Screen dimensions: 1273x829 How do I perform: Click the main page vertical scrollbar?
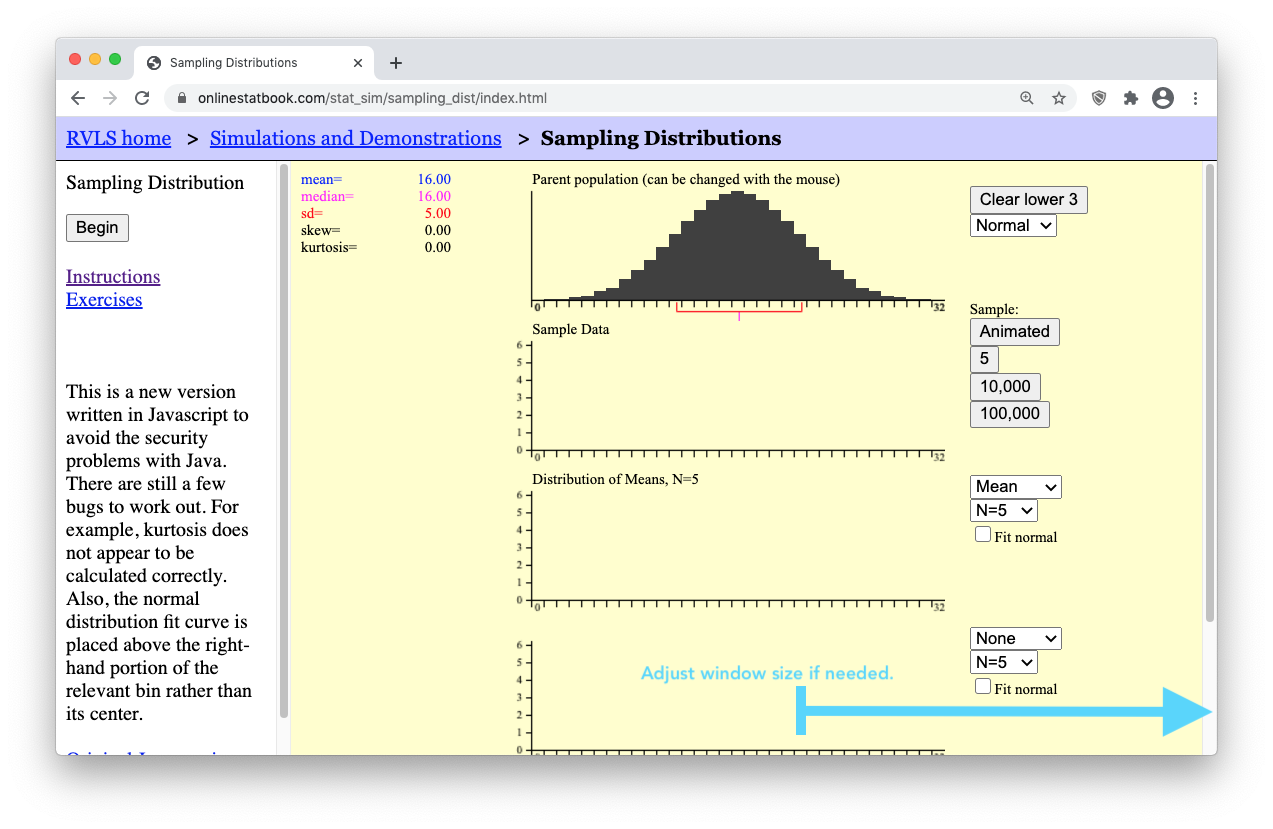[1209, 400]
